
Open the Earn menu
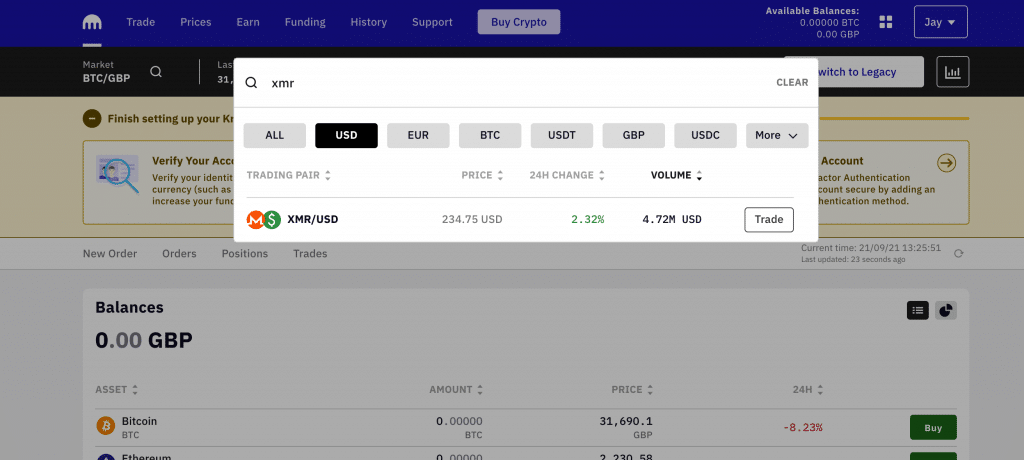[248, 22]
